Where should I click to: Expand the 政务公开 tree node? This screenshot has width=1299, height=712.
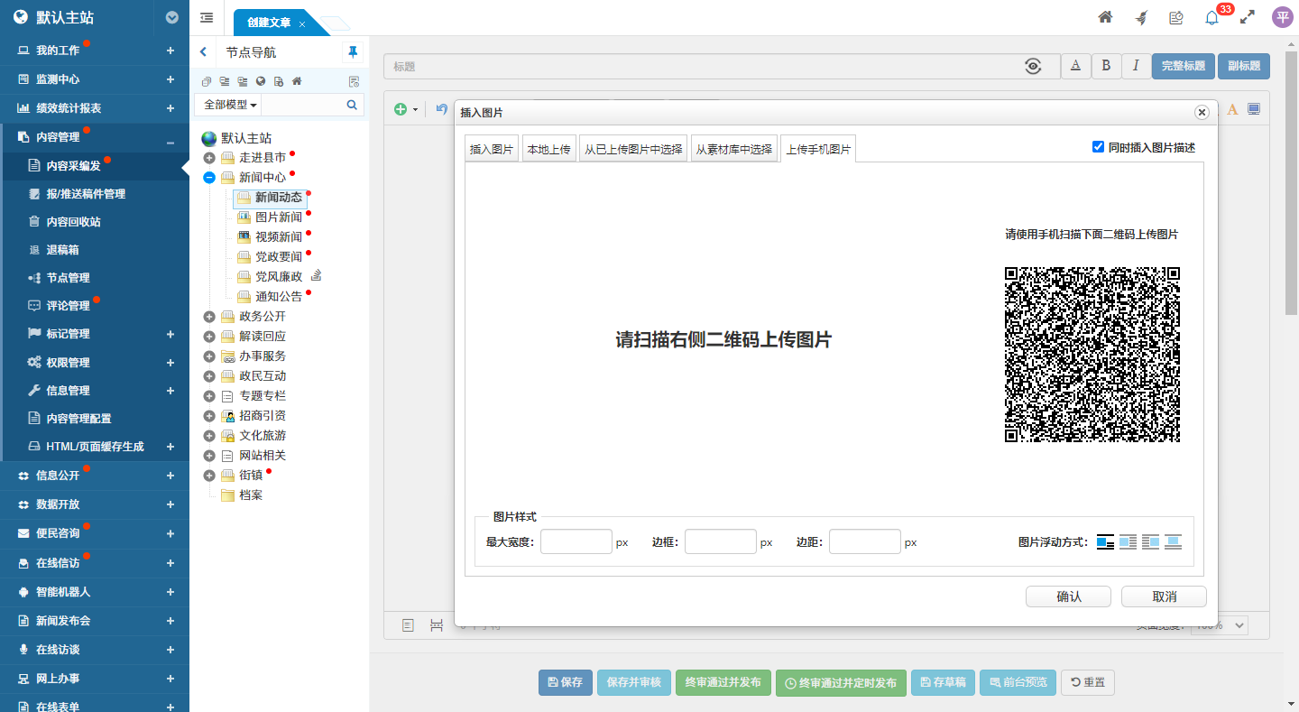tap(209, 317)
